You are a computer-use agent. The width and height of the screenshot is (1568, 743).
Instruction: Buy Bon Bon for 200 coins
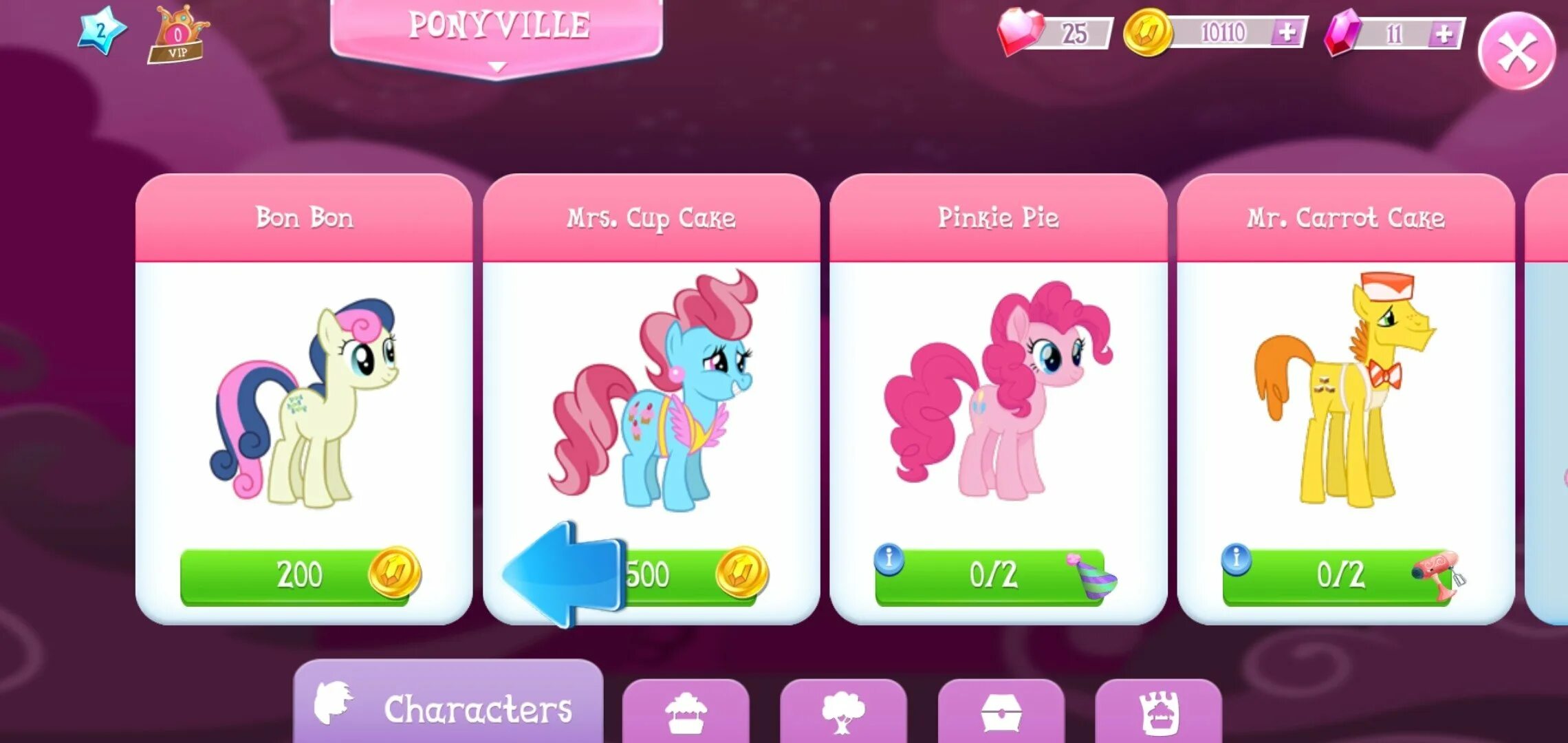pyautogui.click(x=300, y=575)
